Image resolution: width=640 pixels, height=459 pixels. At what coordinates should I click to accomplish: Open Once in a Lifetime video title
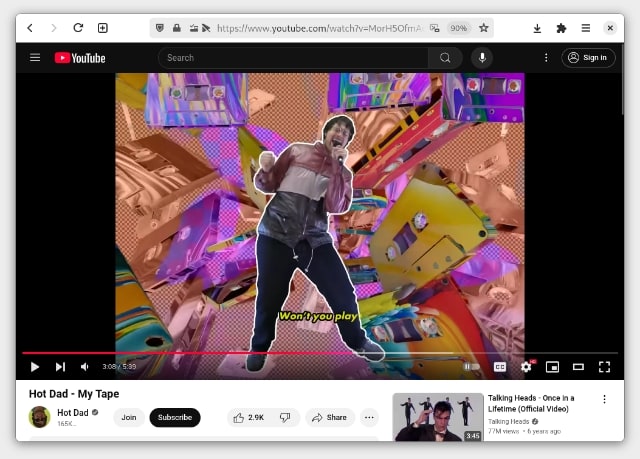click(531, 403)
